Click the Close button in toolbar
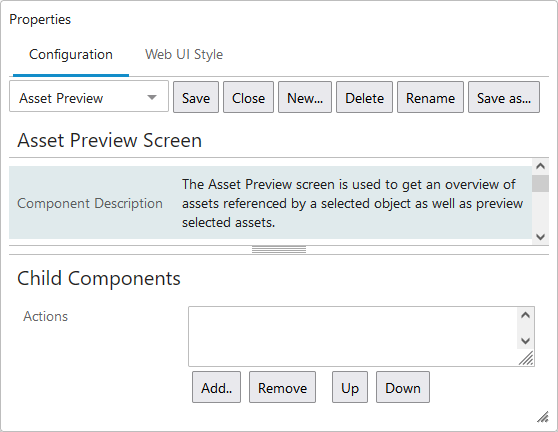Viewport: 558px width, 432px height. tap(248, 97)
